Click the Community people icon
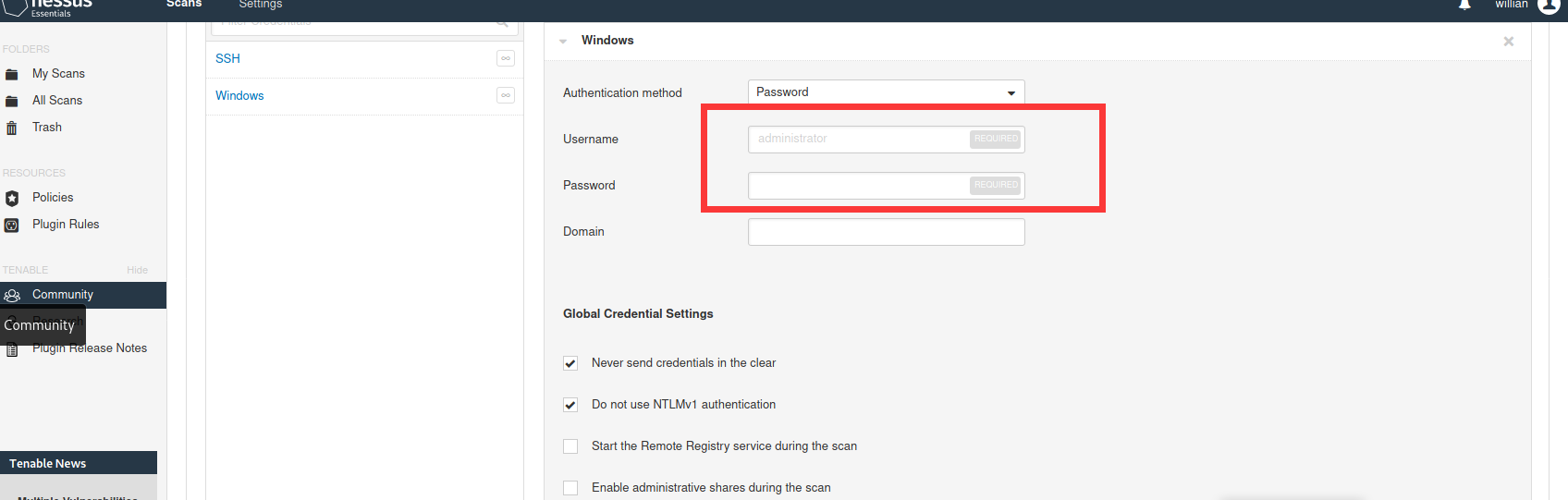The height and width of the screenshot is (500, 1568). point(12,296)
